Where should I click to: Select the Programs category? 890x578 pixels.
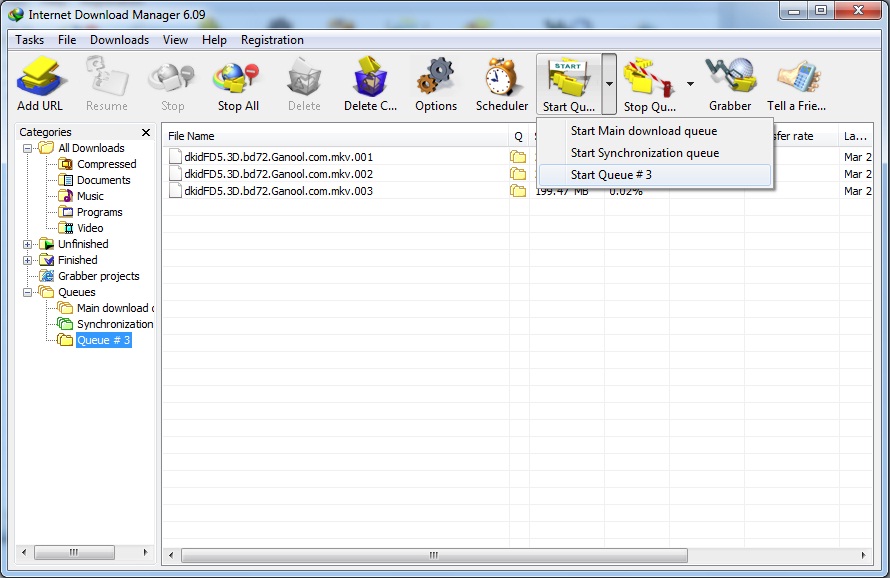pyautogui.click(x=99, y=212)
